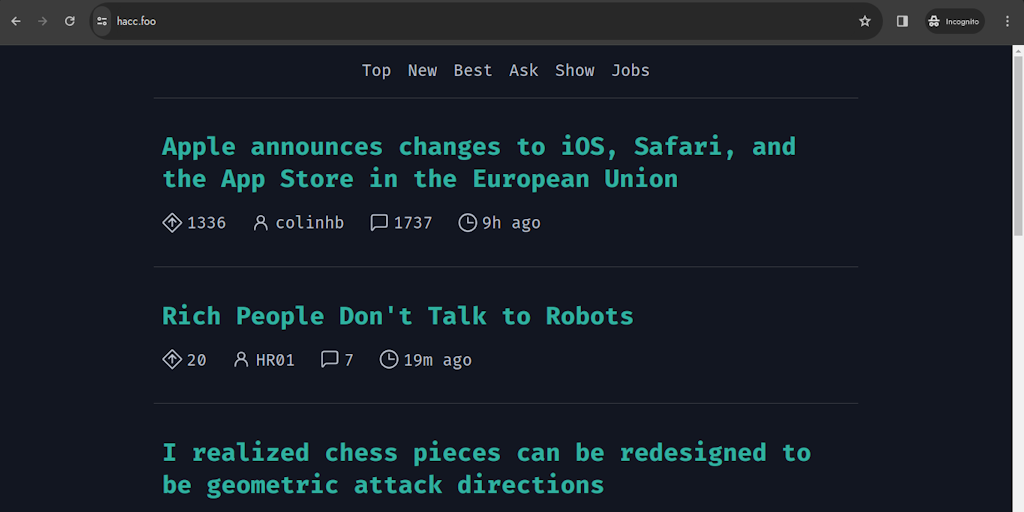Image resolution: width=1024 pixels, height=512 pixels.
Task: Click the page vertical scrollbar thumb
Action: tap(1018, 146)
